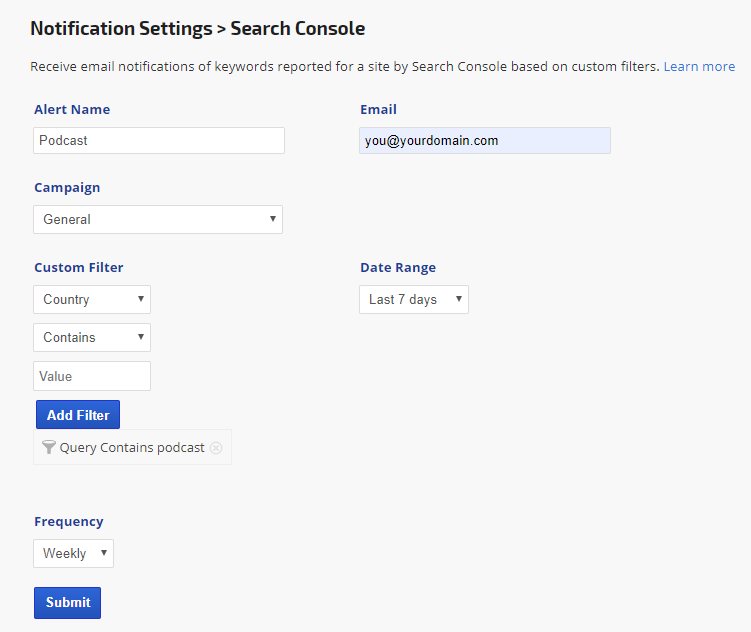Click the Date Range label

tap(398, 267)
